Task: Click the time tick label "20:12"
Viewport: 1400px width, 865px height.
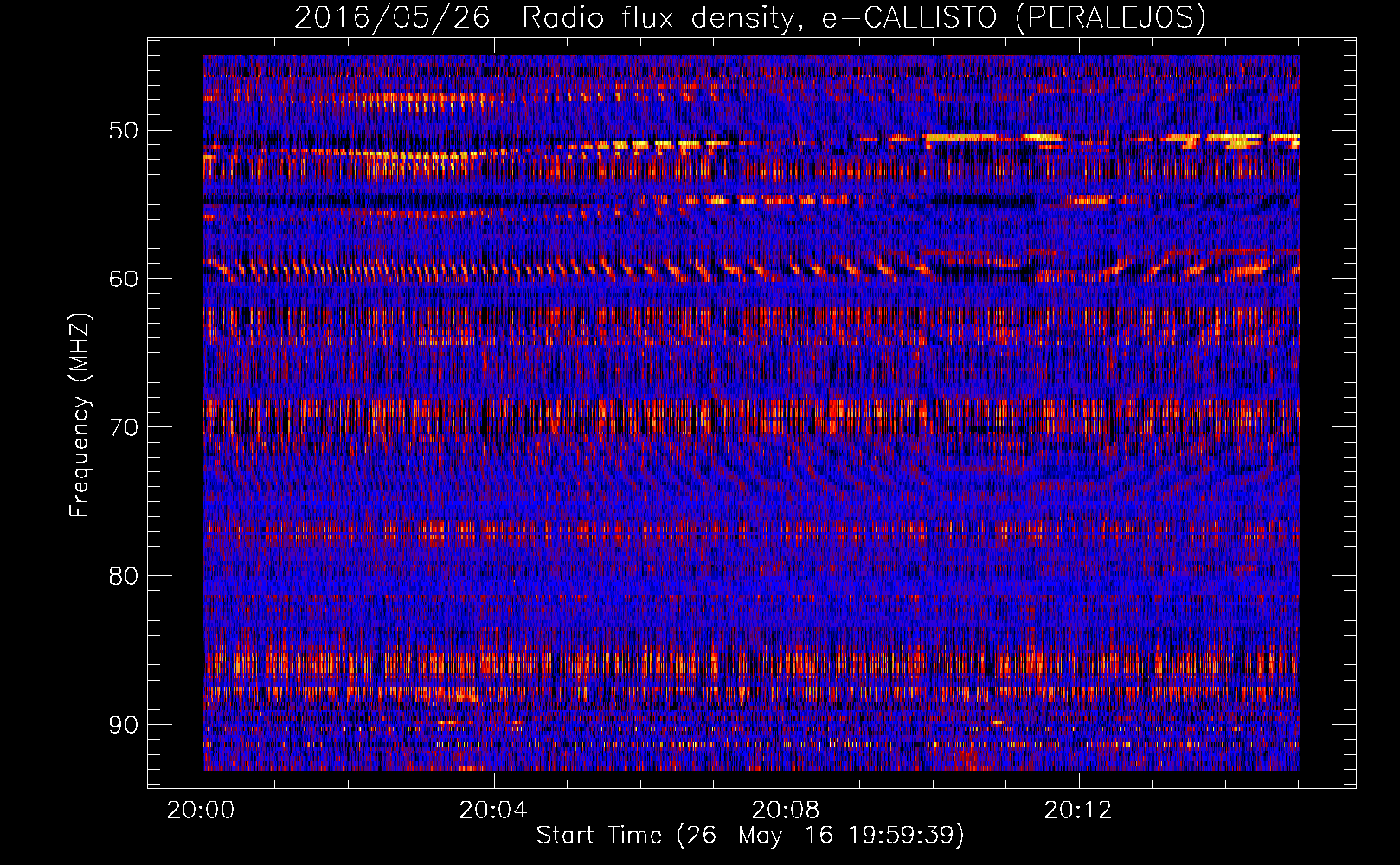Action: pos(1078,811)
